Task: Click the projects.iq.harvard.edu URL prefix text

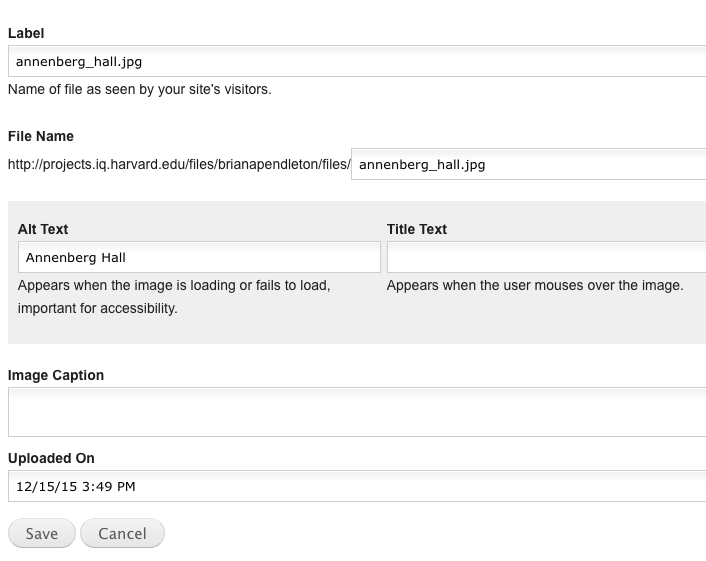Action: pos(179,165)
